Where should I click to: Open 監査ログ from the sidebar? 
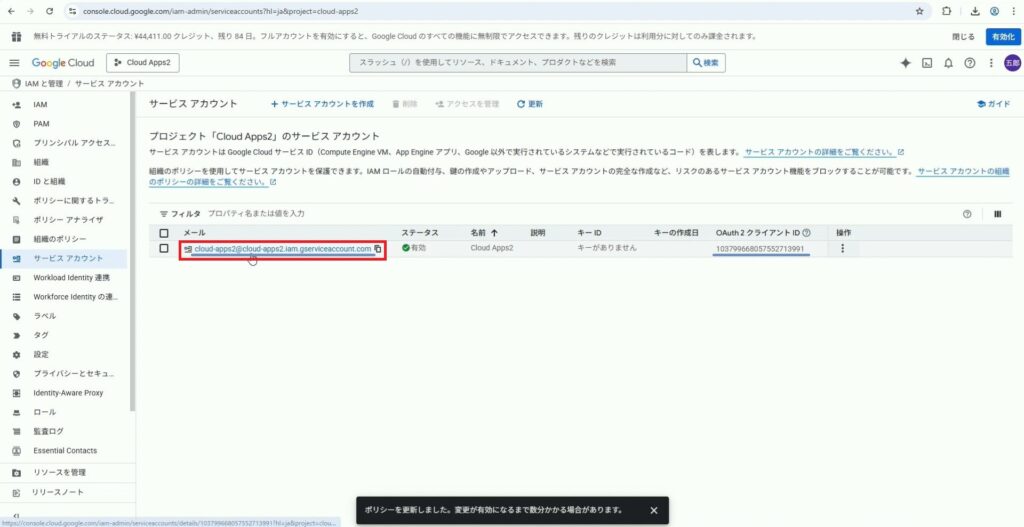point(48,431)
